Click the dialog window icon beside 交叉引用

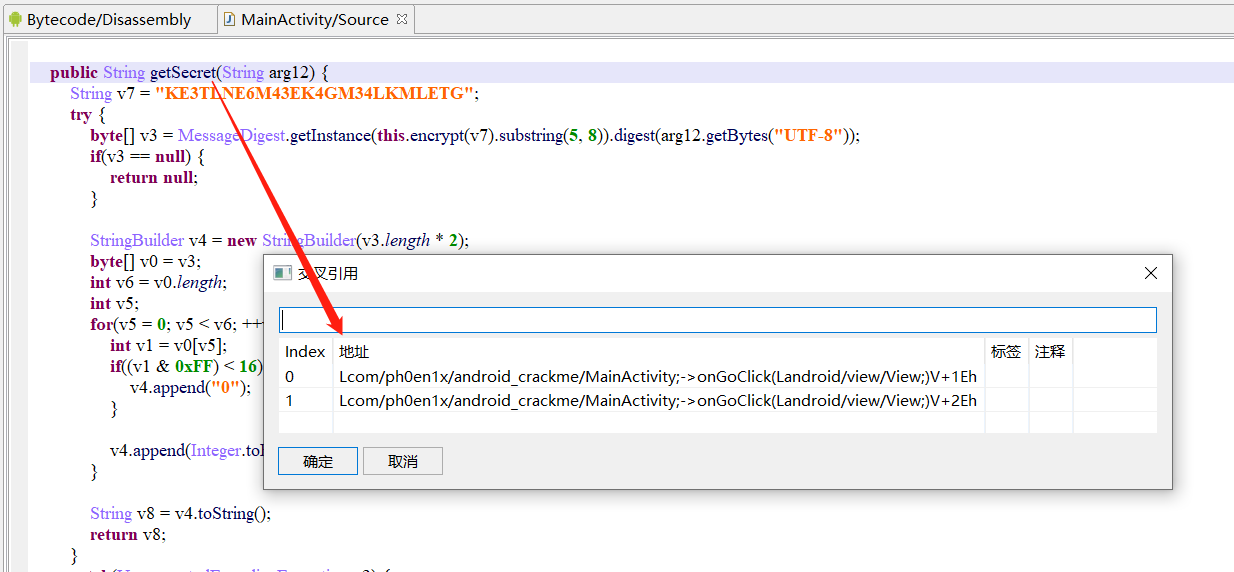coord(282,273)
